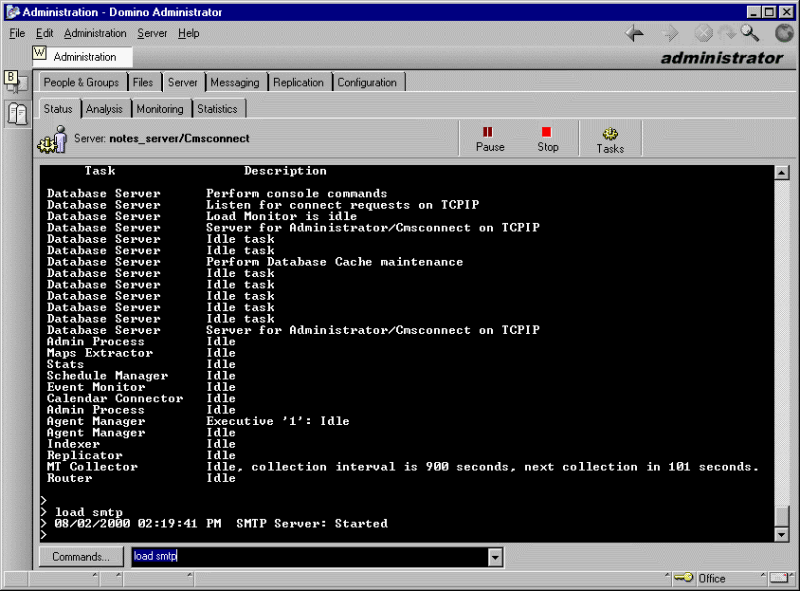800x591 pixels.
Task: Open the address book icon in sidebar
Action: [17, 113]
